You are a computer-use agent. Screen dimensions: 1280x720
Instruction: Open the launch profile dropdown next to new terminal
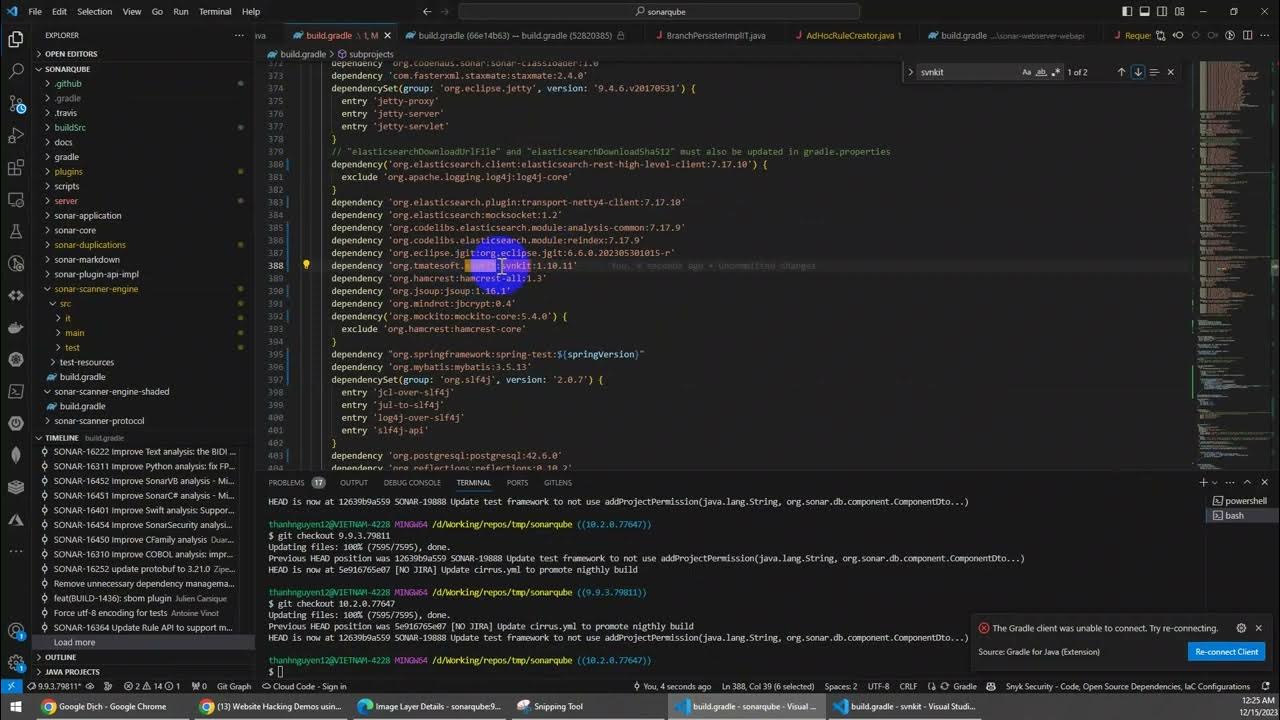pos(1217,482)
